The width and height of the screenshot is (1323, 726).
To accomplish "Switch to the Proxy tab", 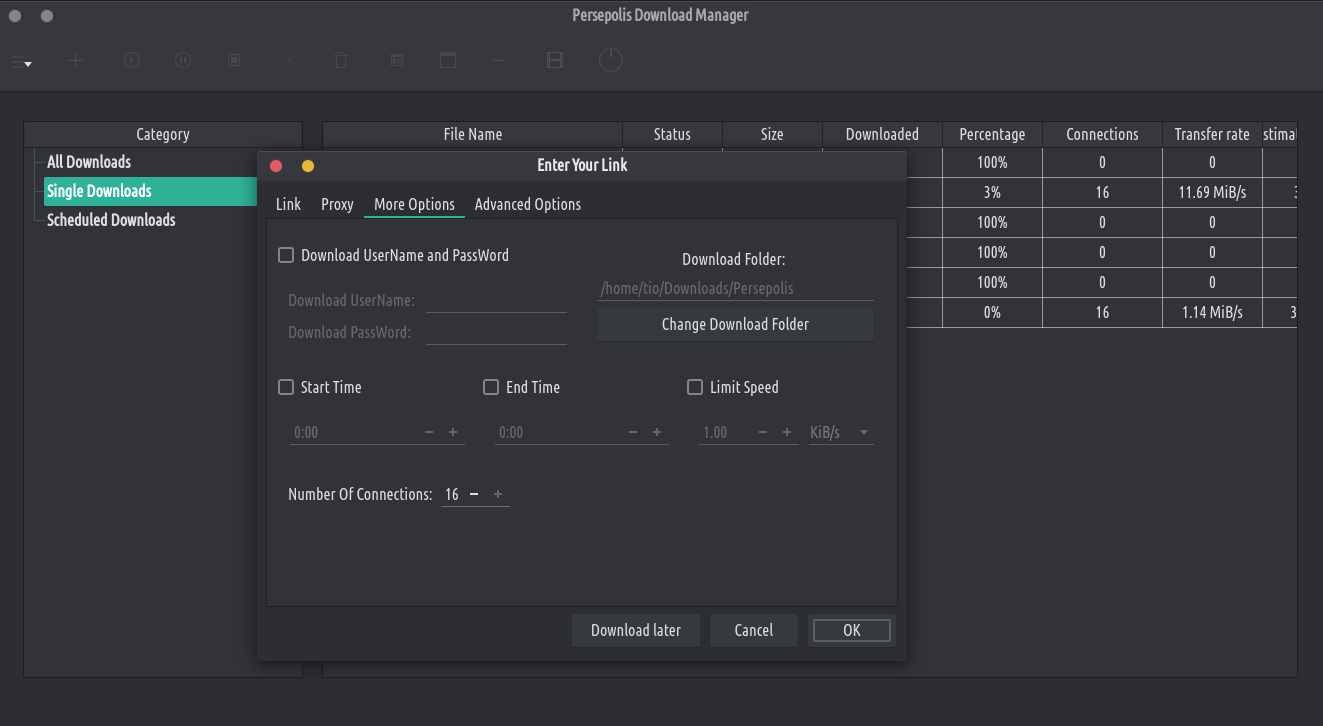I will click(337, 204).
